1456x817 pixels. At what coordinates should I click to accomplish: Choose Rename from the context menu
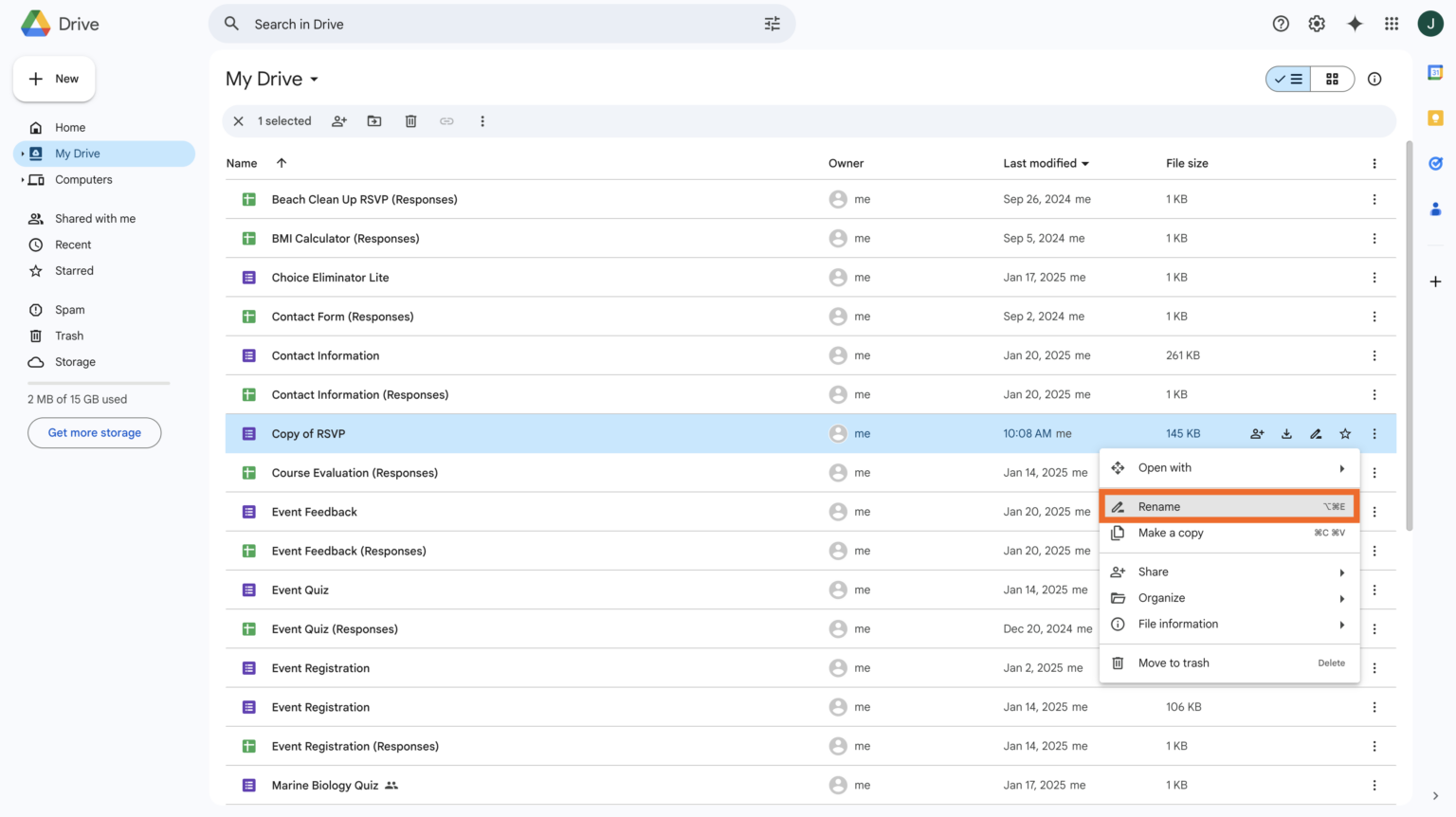tap(1160, 506)
